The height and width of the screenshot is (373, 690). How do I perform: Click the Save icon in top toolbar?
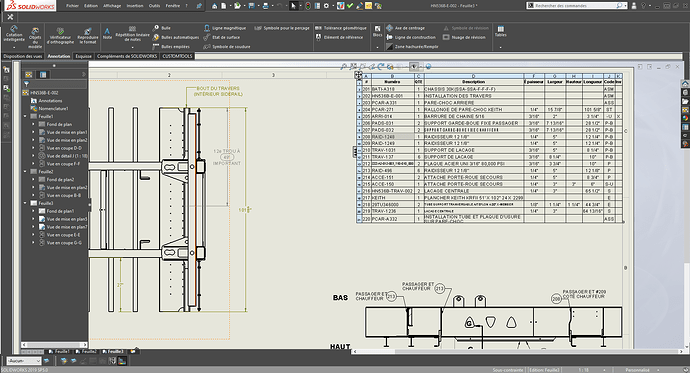251,6
